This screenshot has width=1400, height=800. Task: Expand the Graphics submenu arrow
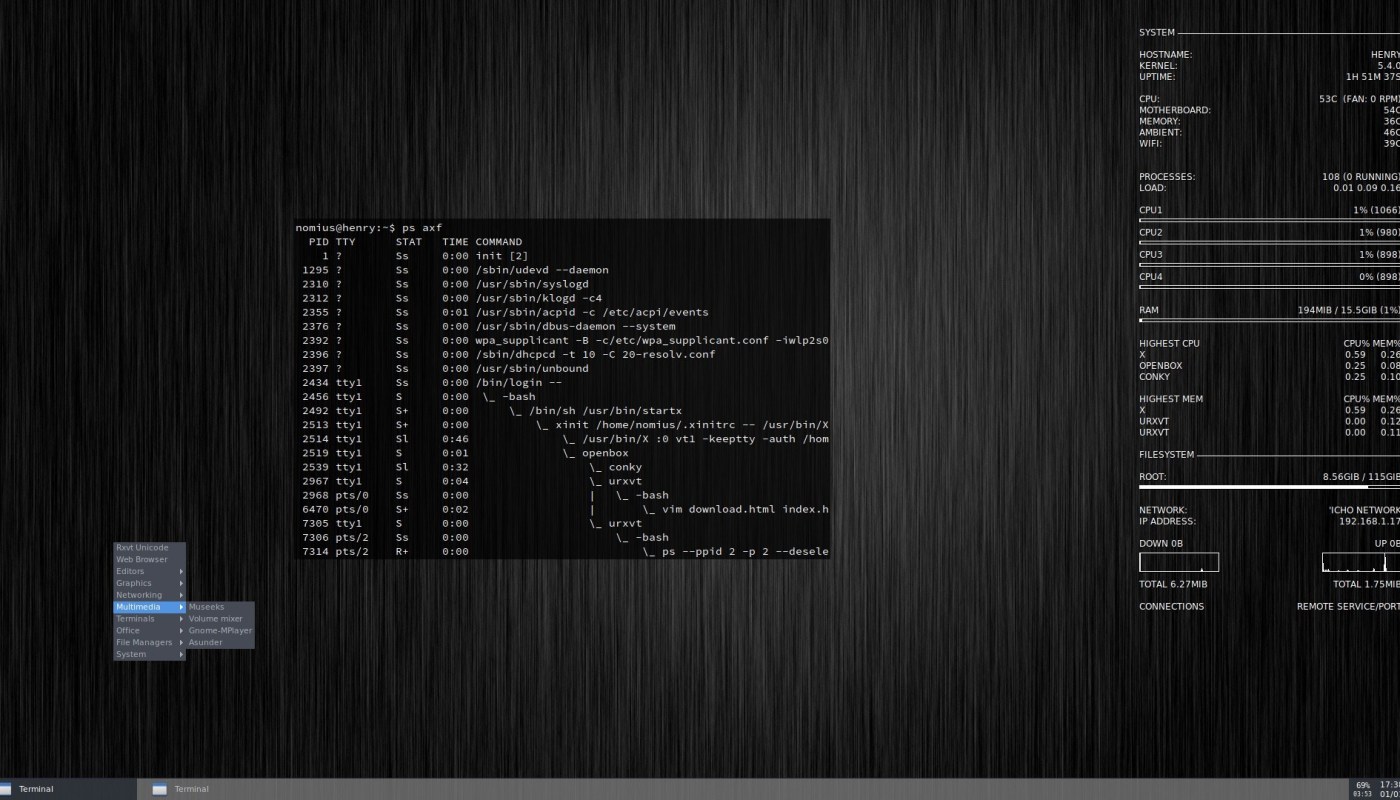(x=181, y=583)
